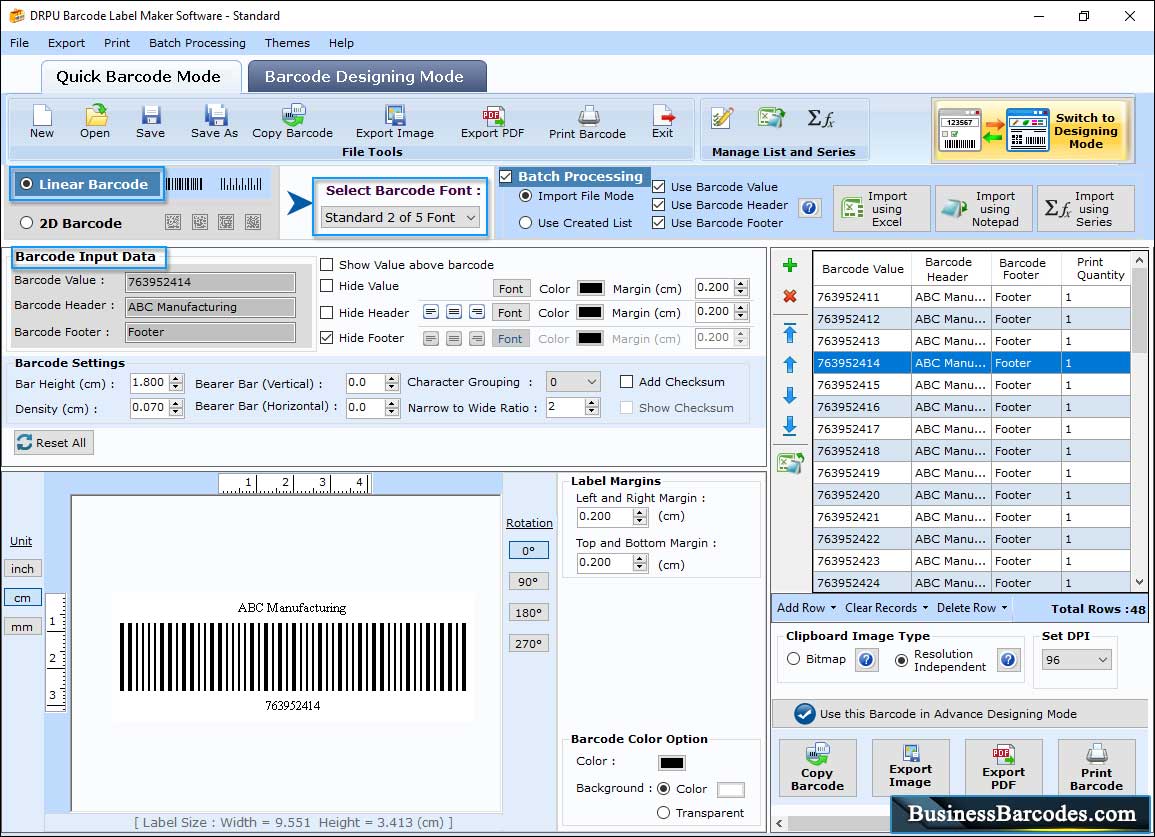The image size is (1155, 837).
Task: Open Select Barcode Font dropdown
Action: 400,217
